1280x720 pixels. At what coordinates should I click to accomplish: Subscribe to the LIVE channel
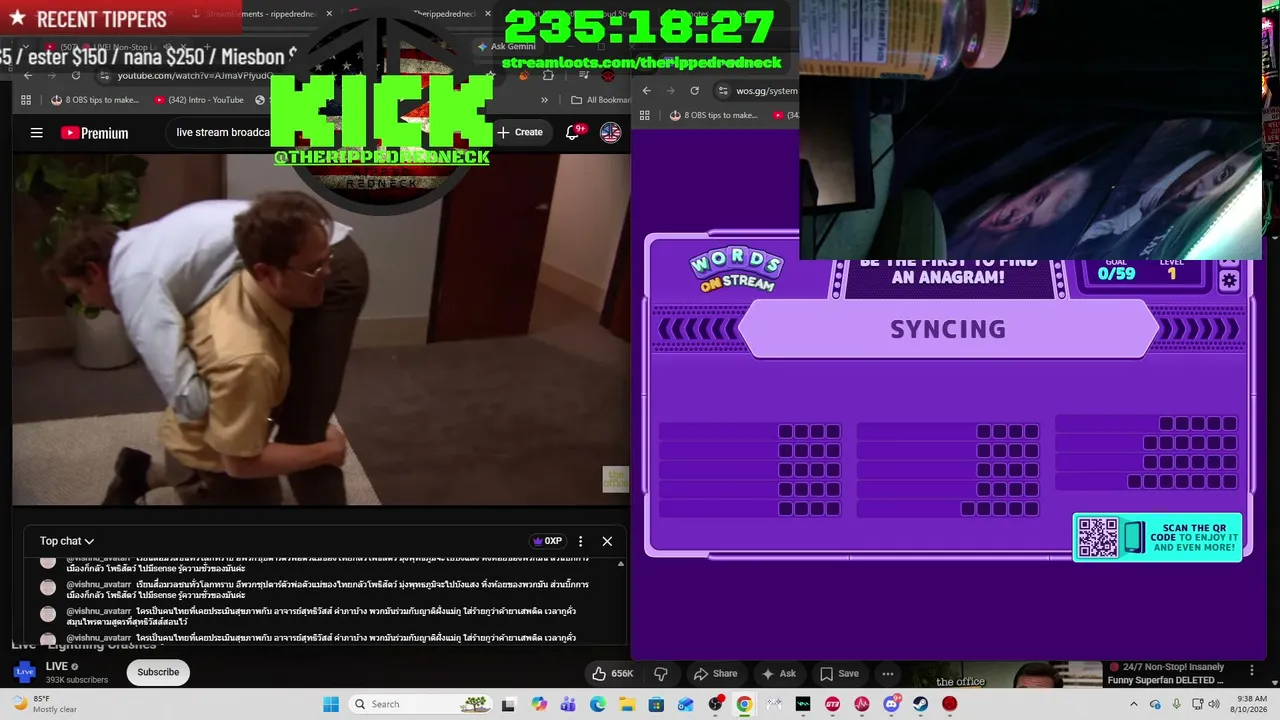tap(158, 672)
